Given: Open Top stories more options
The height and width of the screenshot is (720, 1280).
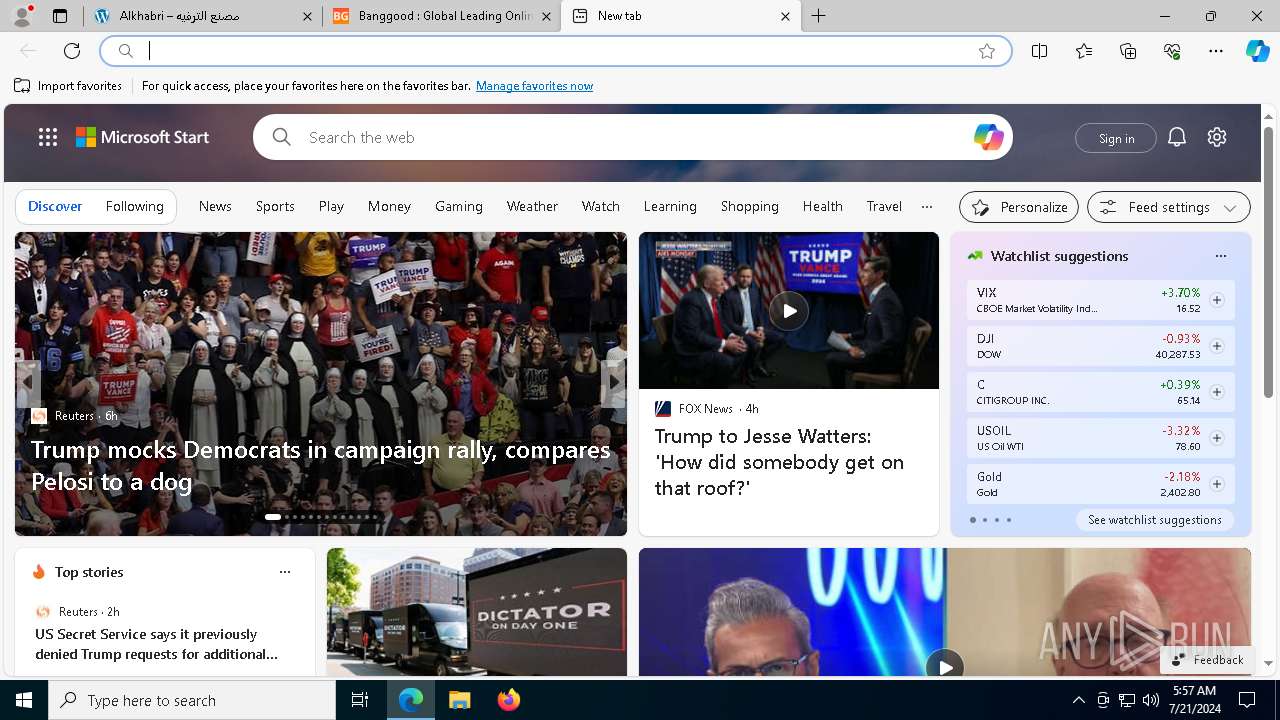Looking at the screenshot, I should tap(285, 572).
